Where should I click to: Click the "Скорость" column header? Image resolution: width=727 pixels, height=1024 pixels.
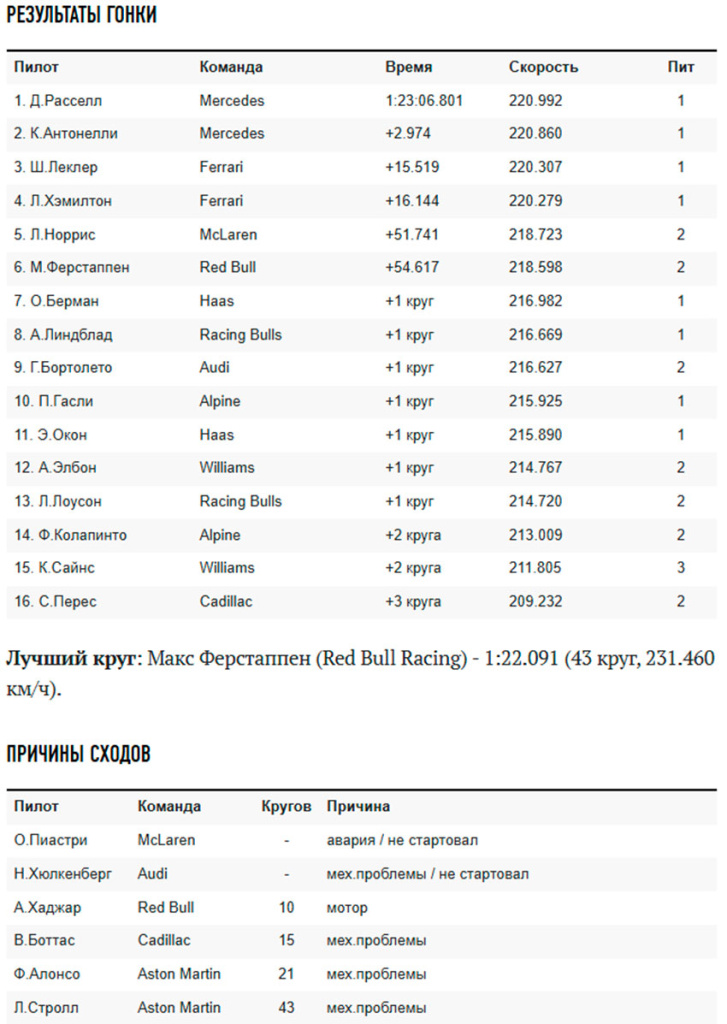tap(543, 67)
